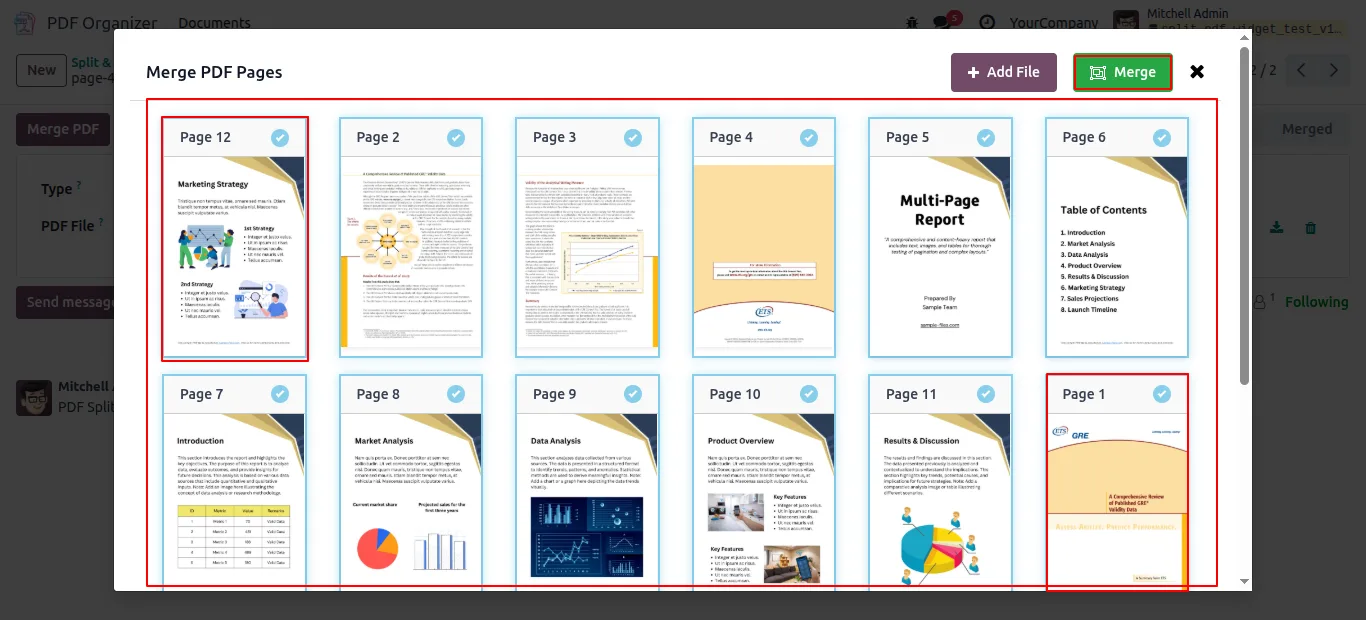Select the Results & Discussion page thumbnail
1366x620 pixels.
pos(940,500)
